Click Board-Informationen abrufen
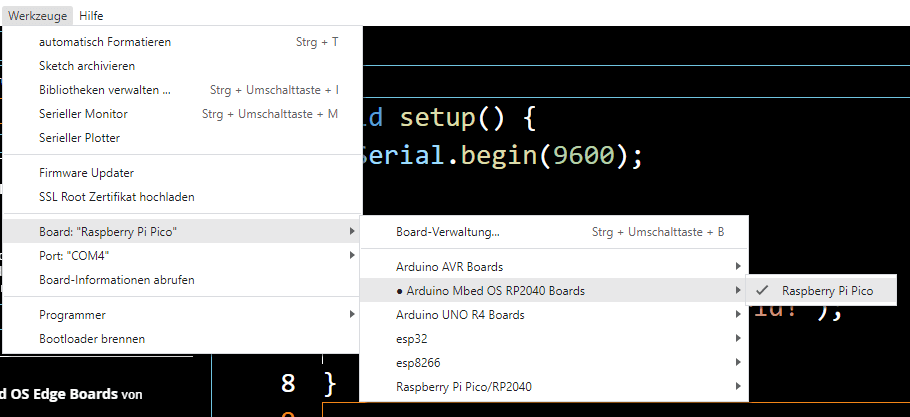This screenshot has height=417, width=910. click(x=116, y=280)
